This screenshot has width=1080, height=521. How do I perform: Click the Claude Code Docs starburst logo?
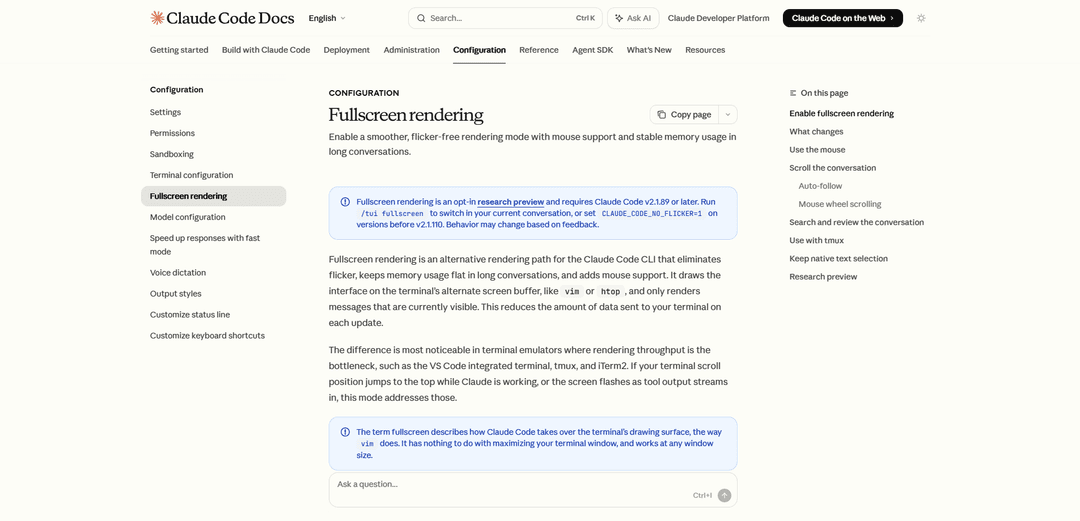pyautogui.click(x=157, y=18)
